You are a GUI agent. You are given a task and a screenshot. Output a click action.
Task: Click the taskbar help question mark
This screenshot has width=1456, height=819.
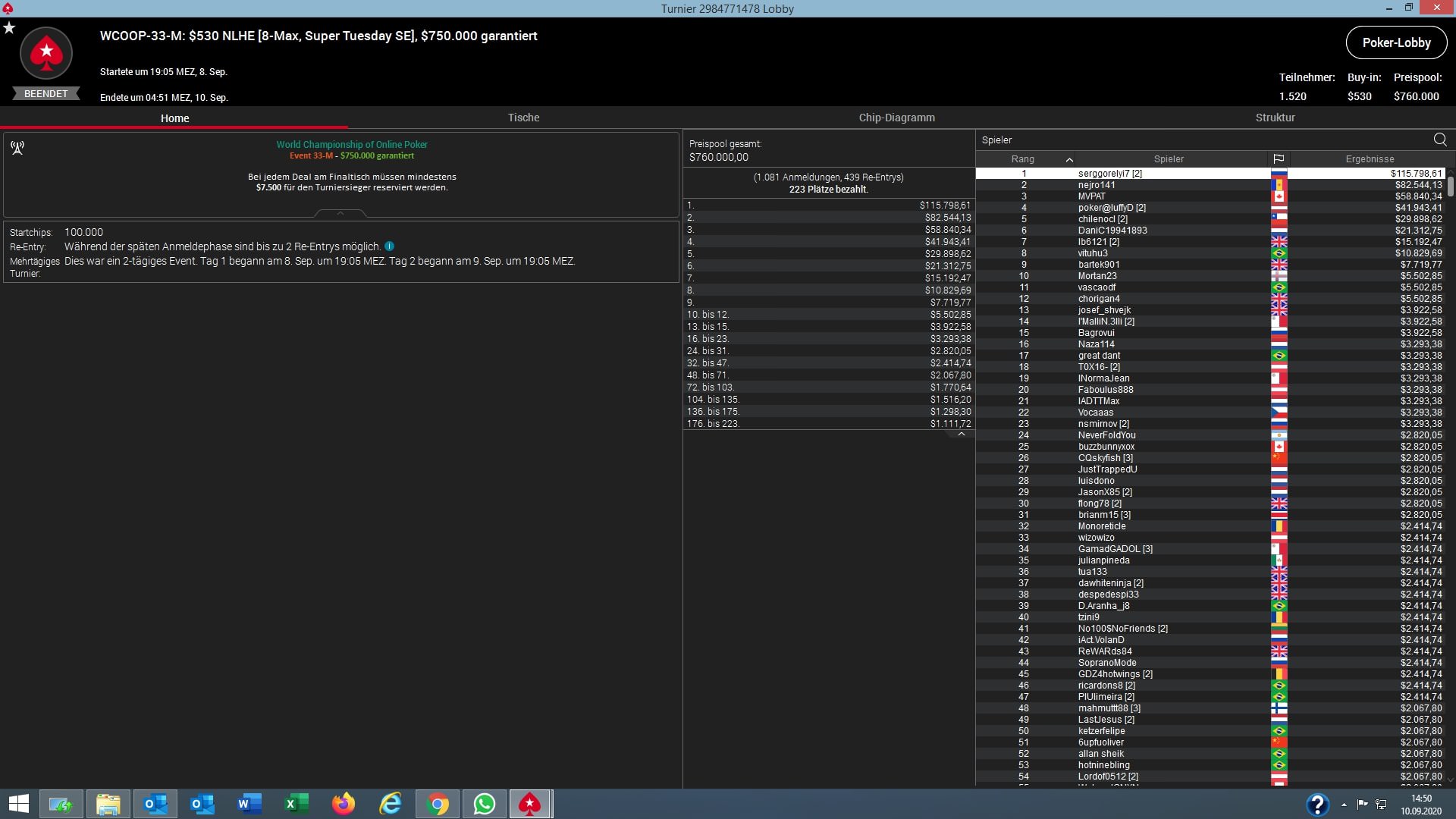(x=1317, y=804)
